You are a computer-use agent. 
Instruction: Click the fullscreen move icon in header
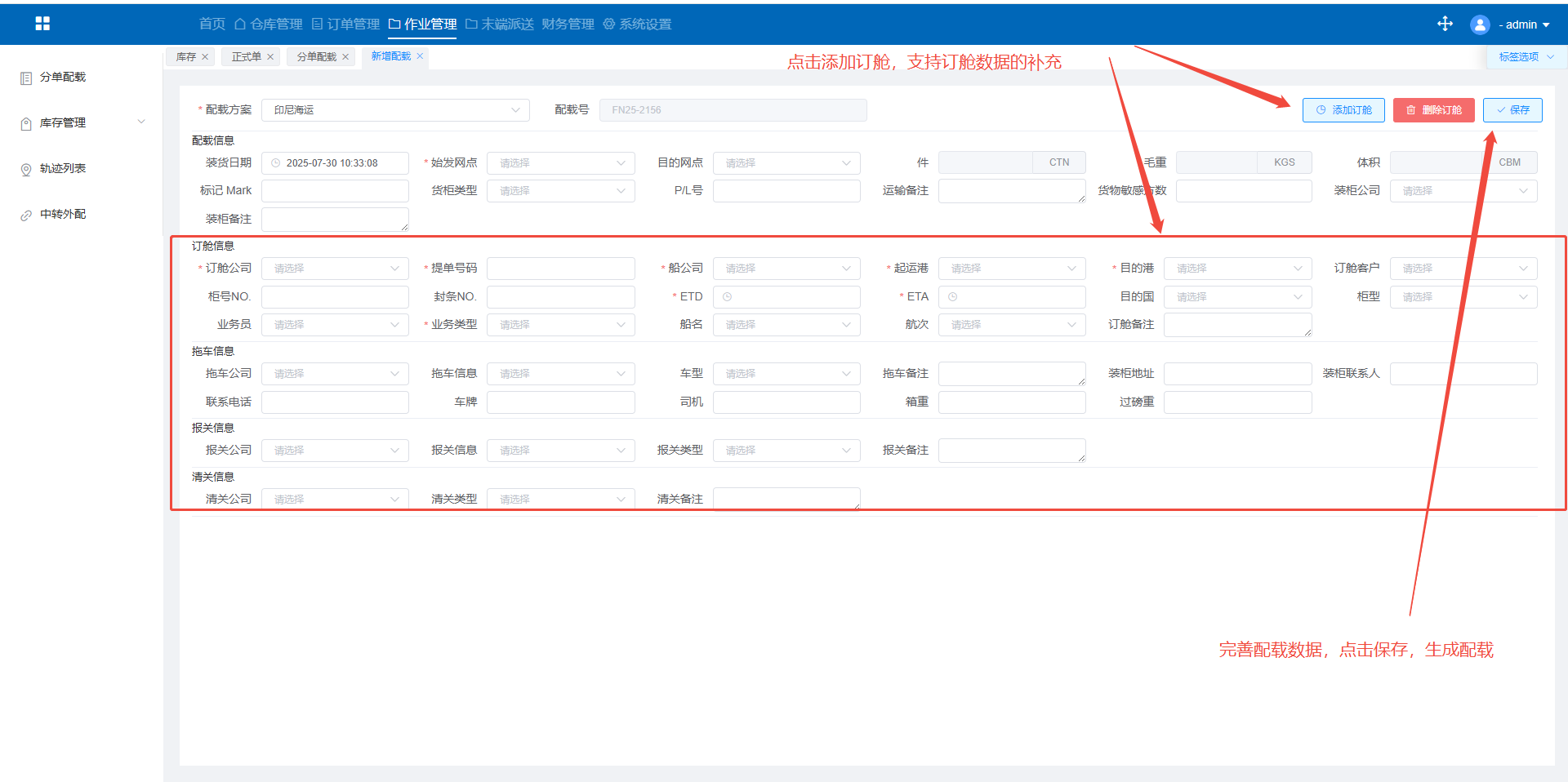coord(1445,24)
